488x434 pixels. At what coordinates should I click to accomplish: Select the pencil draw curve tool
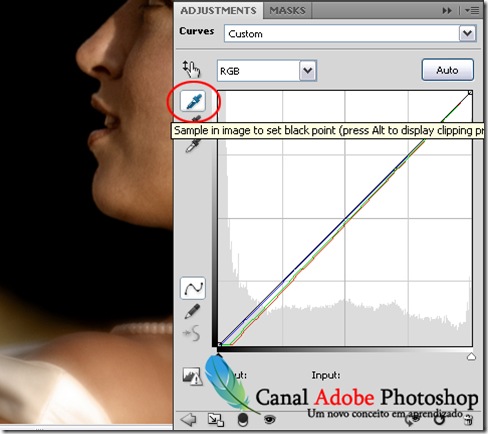pos(192,311)
